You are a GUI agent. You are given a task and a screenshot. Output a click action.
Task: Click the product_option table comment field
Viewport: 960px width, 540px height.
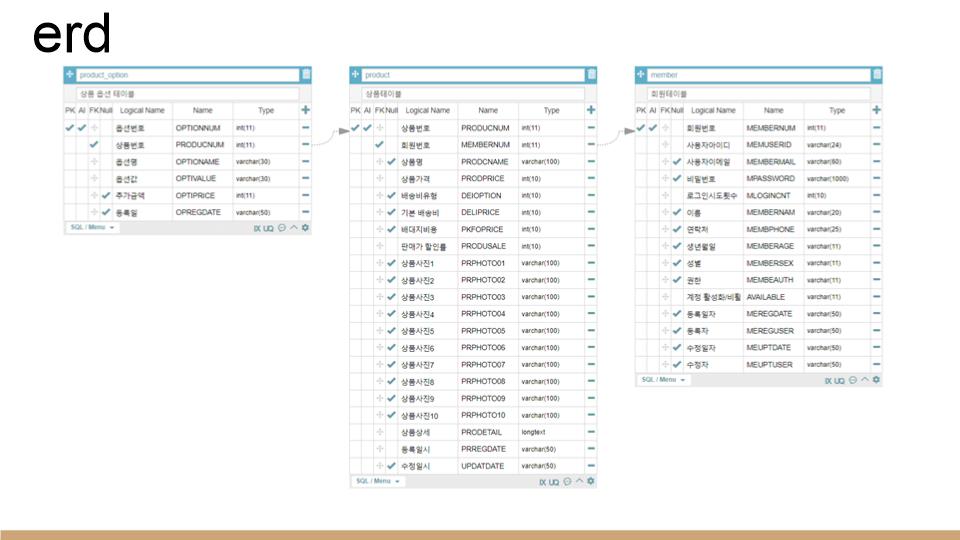point(187,94)
